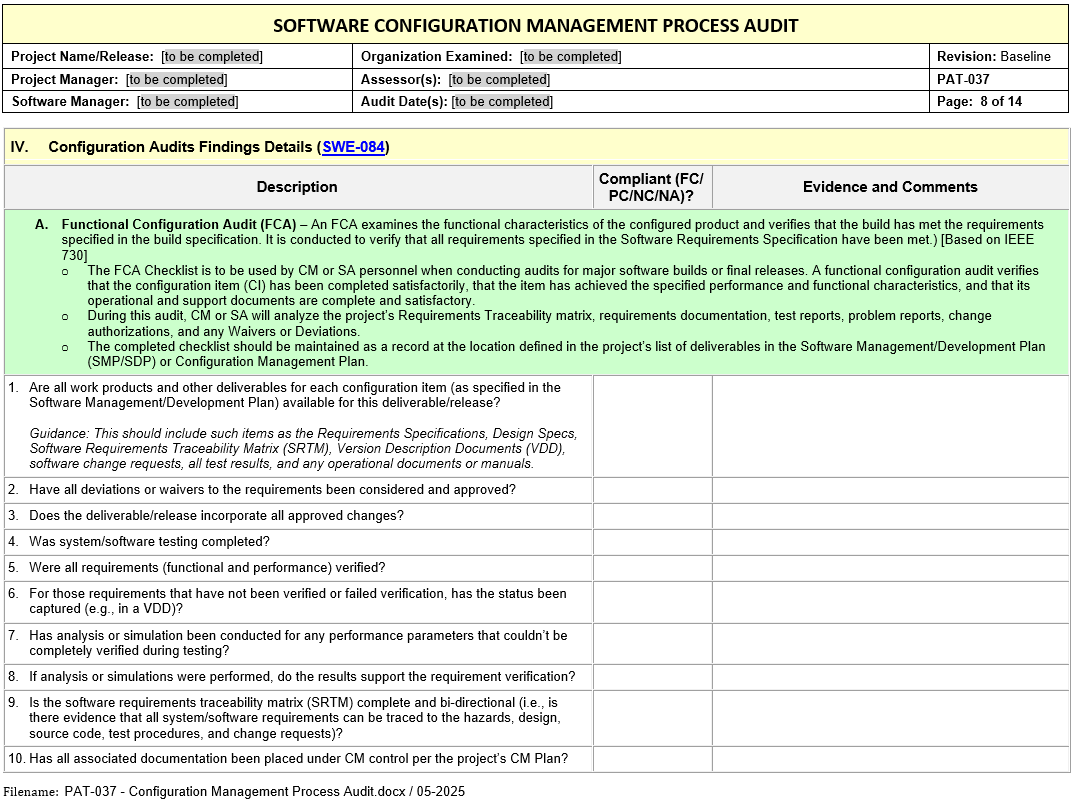Click Compliant cell for analysis or simulation question 7
Viewport: 1075px width, 800px height.
[x=652, y=643]
